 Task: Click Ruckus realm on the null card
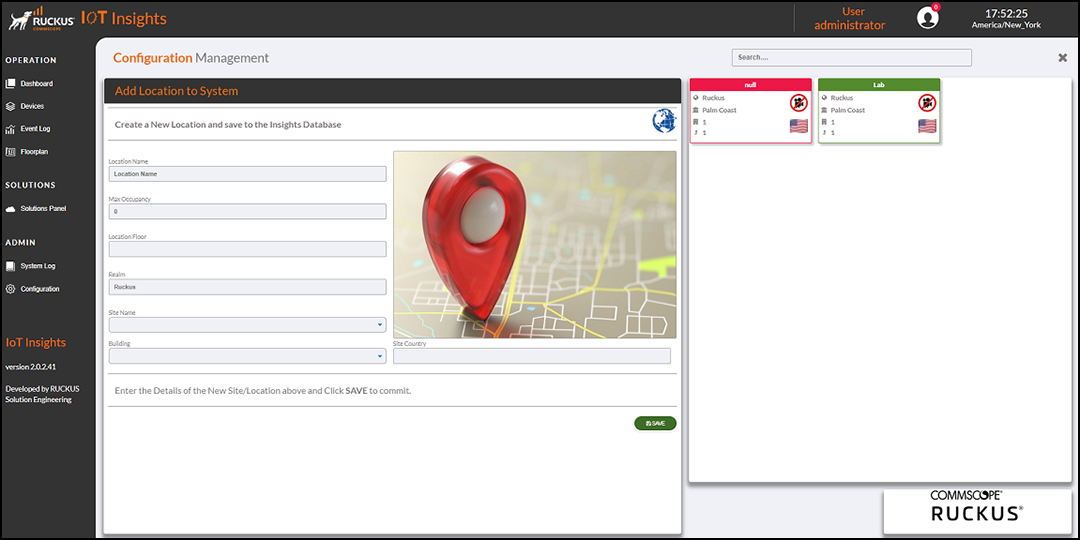(x=713, y=98)
